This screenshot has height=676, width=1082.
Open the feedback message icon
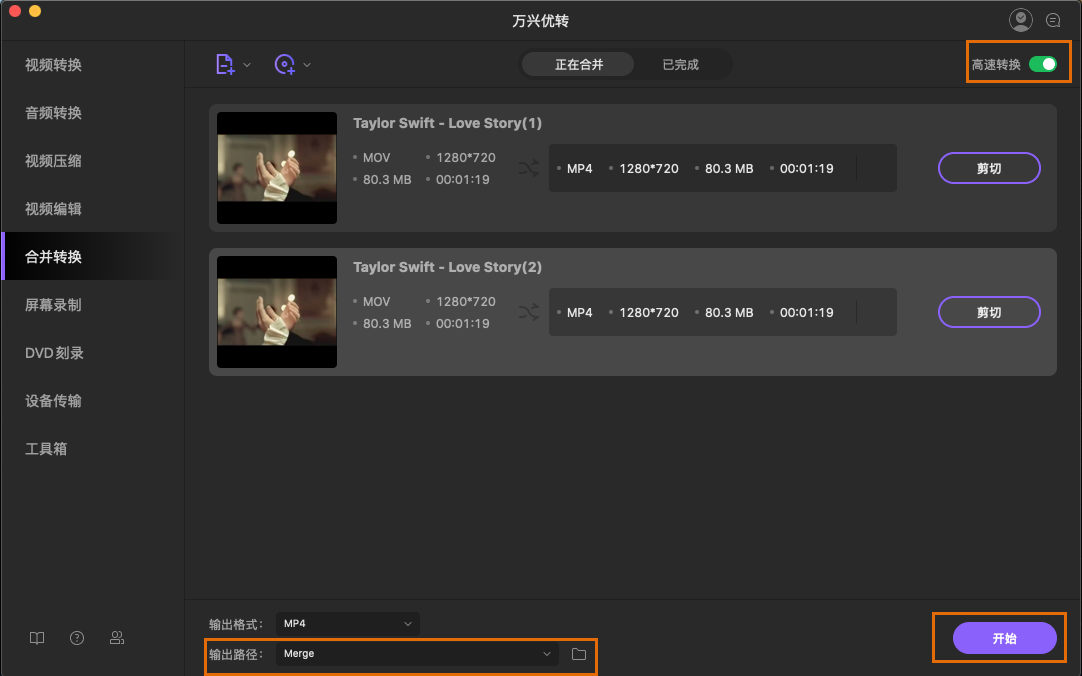[x=1053, y=20]
